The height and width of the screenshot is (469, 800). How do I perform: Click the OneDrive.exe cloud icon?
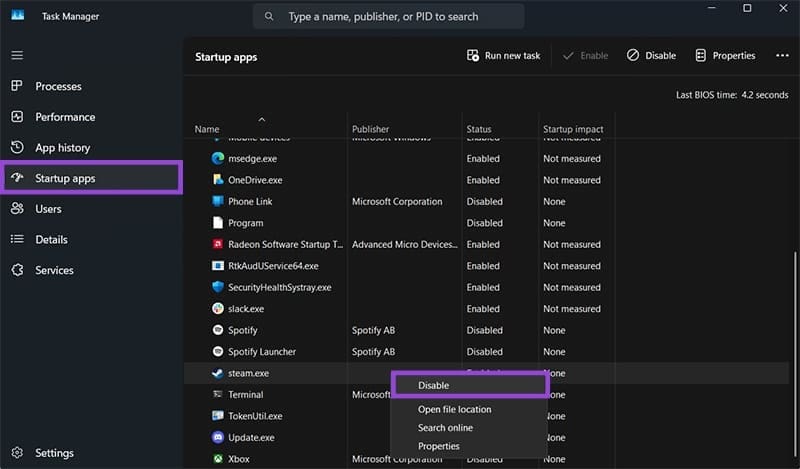click(218, 180)
